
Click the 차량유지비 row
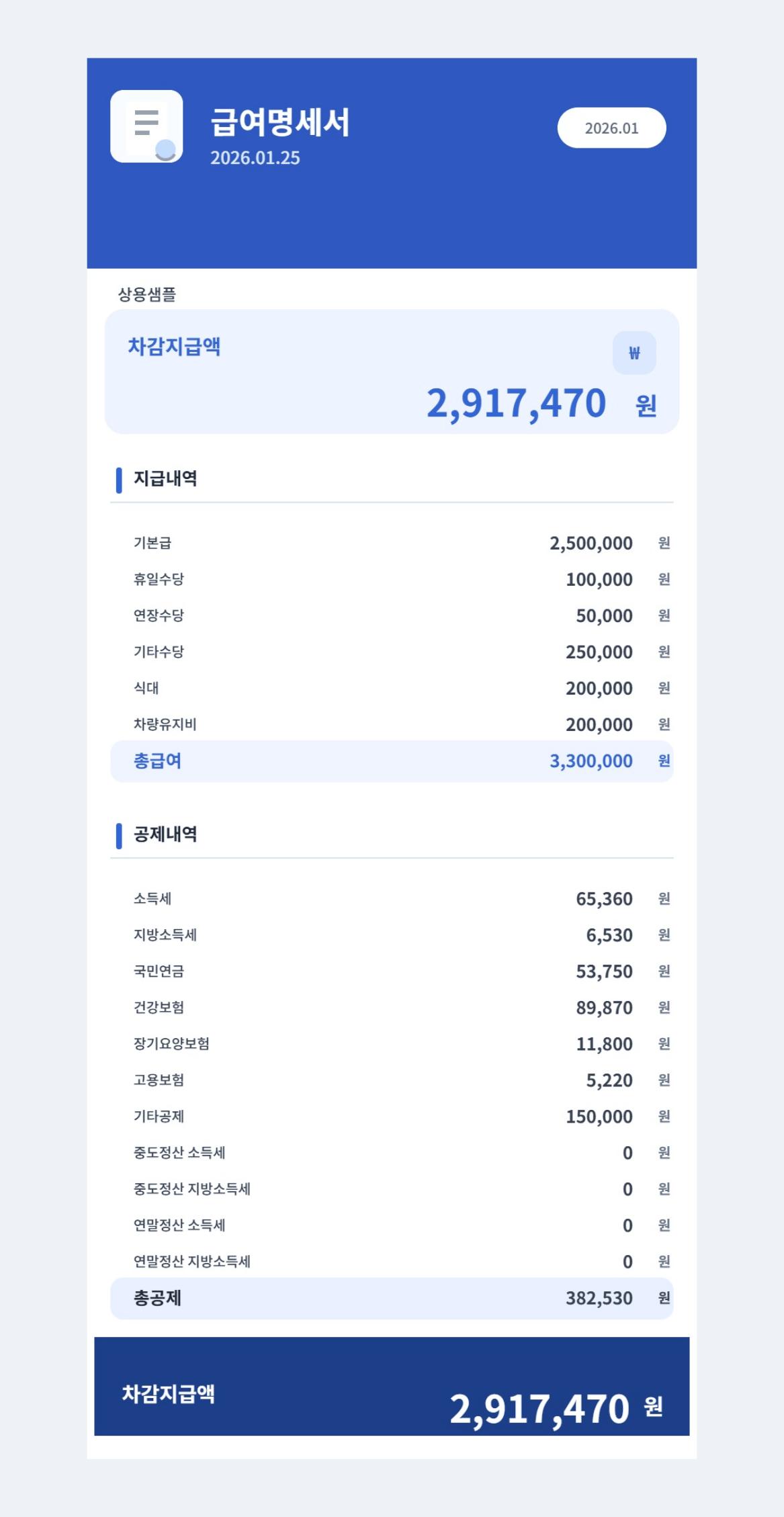[x=392, y=724]
